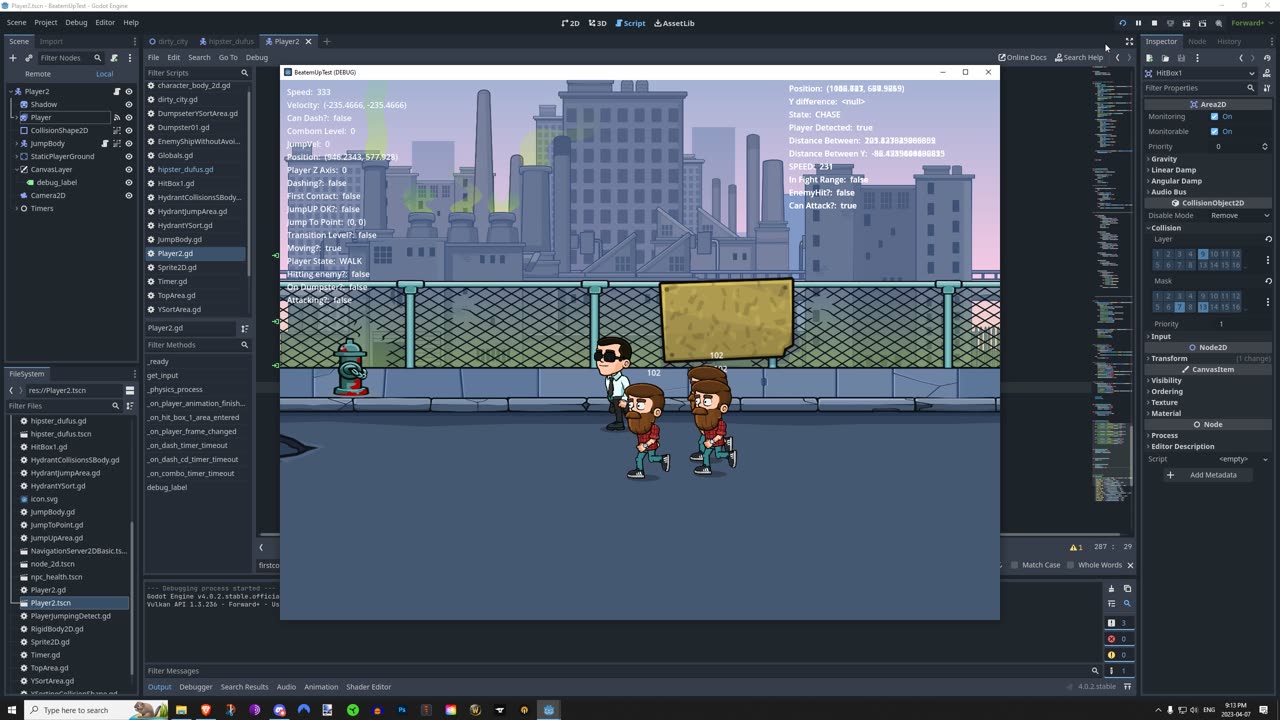Switch to the 3D workspace

coord(597,23)
